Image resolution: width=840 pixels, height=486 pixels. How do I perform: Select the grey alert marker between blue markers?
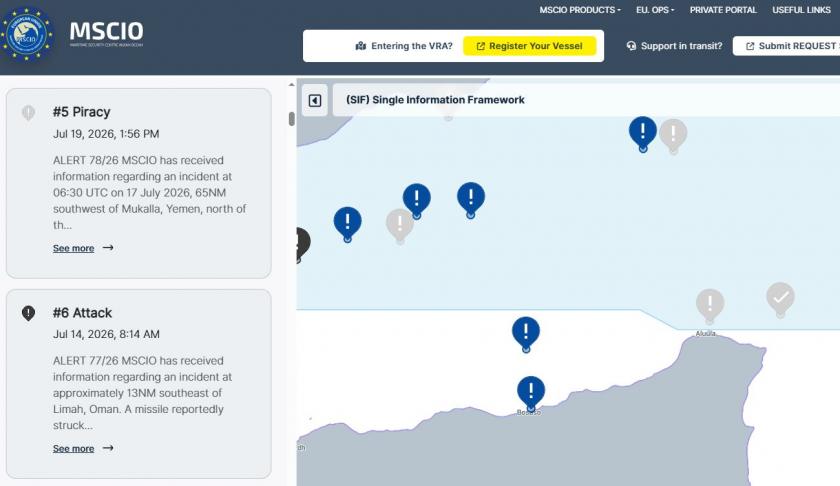[399, 224]
